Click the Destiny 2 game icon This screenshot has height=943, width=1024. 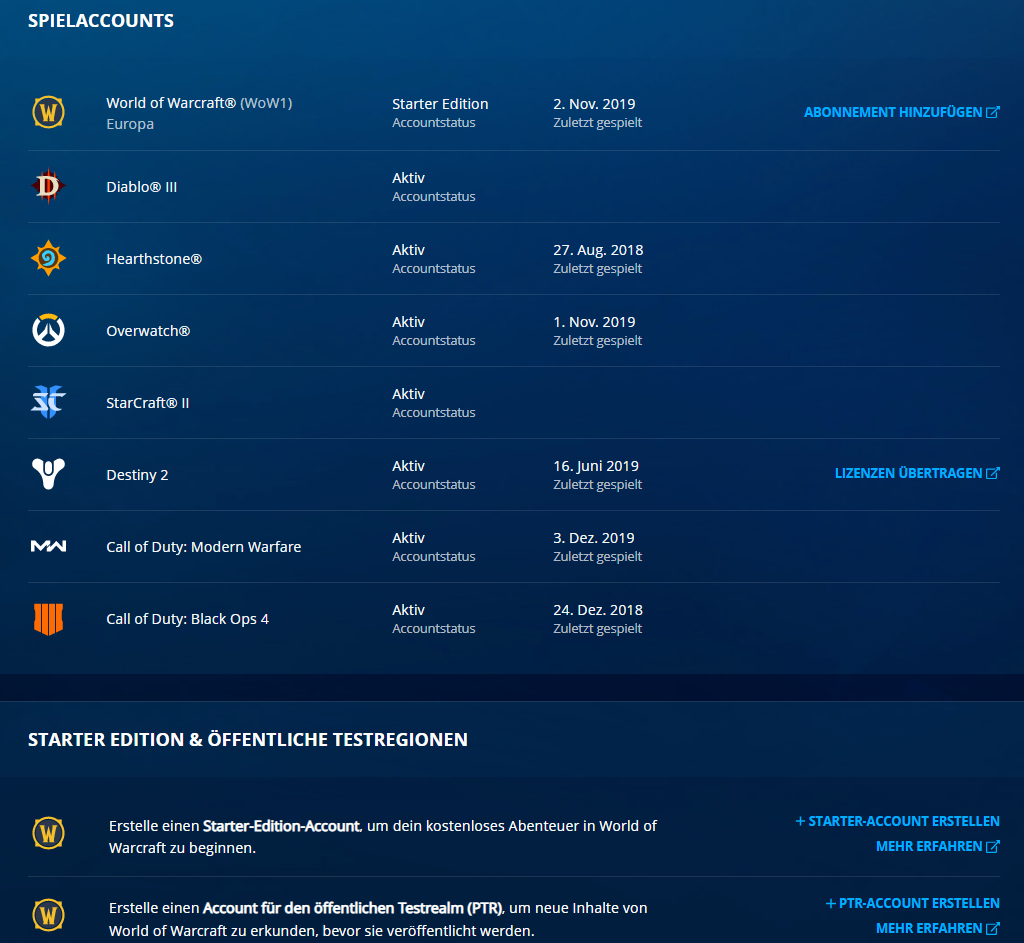click(48, 474)
